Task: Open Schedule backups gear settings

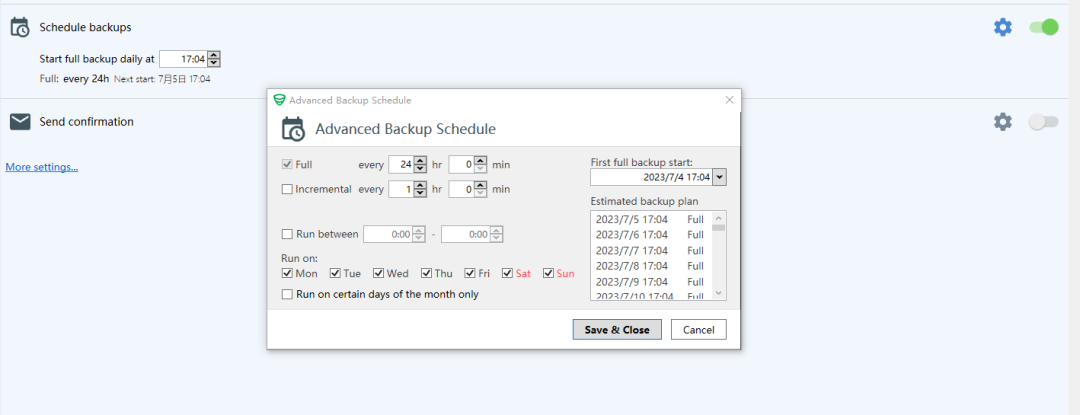Action: (x=1002, y=27)
